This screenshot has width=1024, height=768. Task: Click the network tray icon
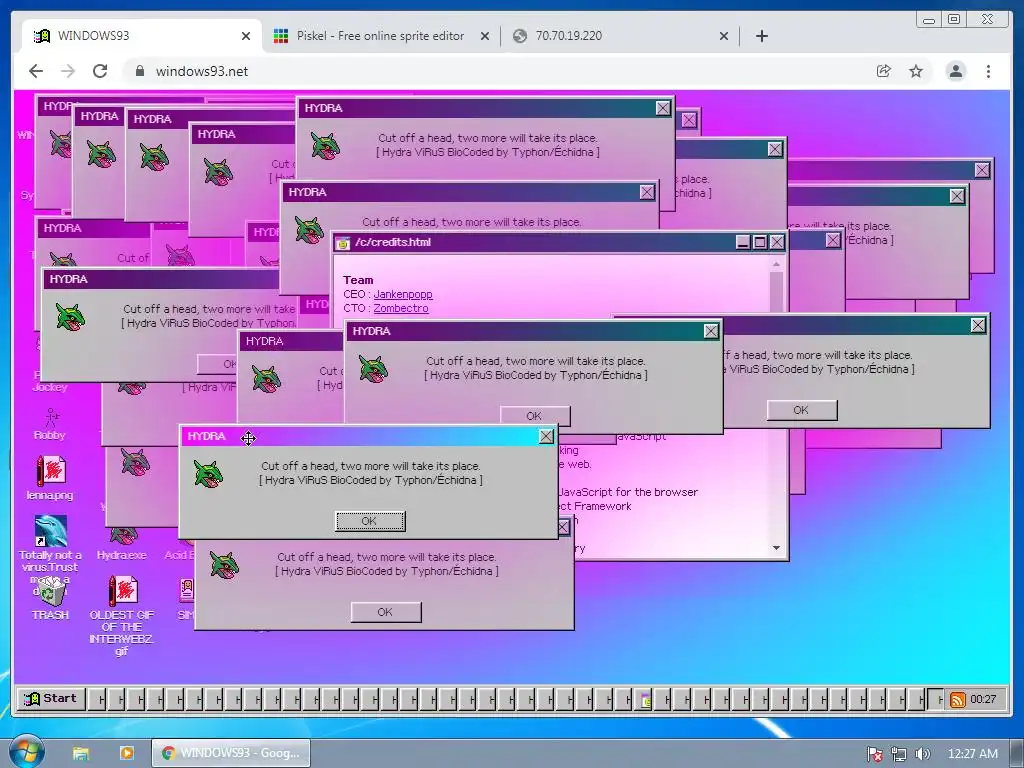(899, 754)
